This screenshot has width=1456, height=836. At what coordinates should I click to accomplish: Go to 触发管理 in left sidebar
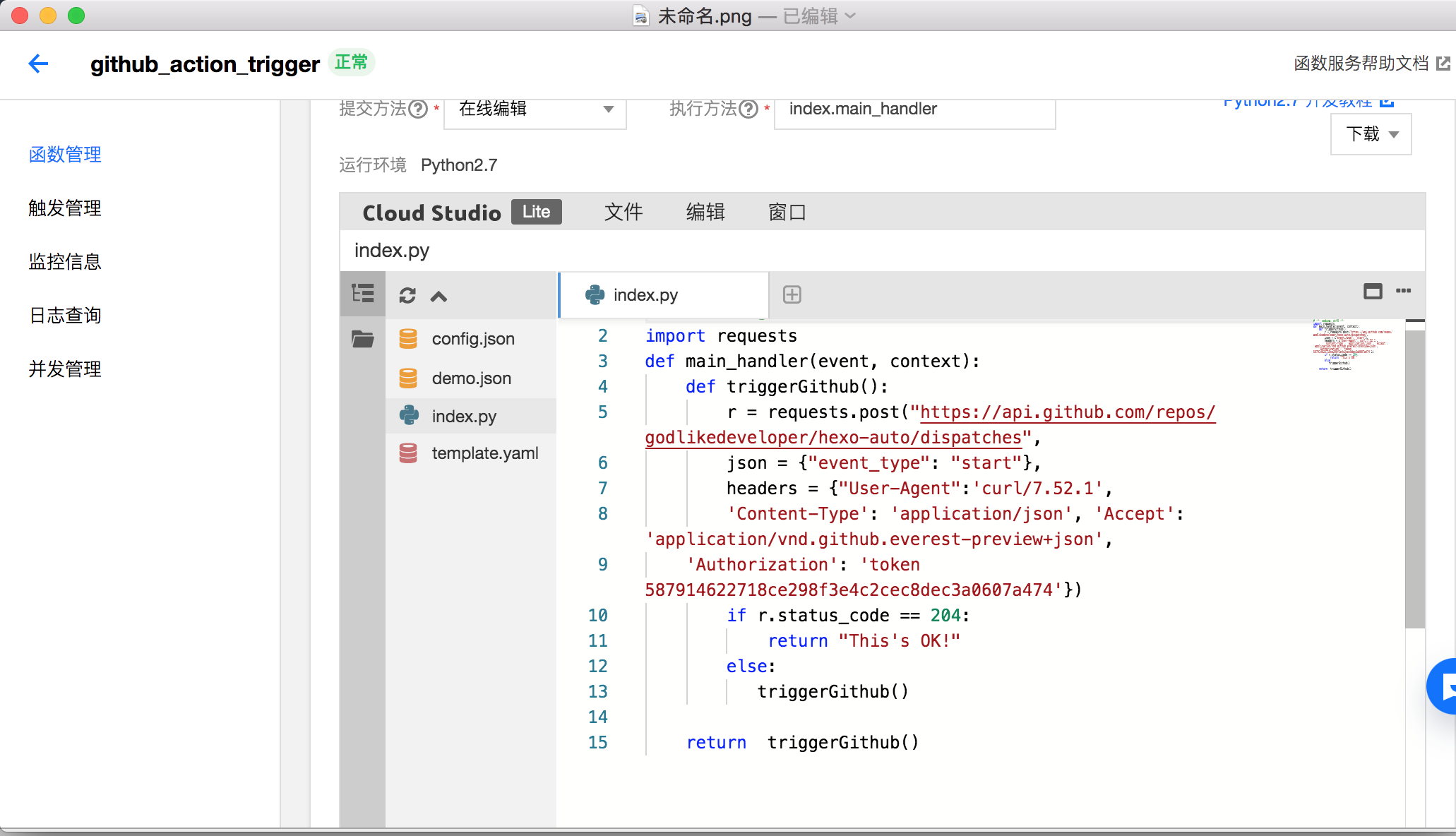65,208
